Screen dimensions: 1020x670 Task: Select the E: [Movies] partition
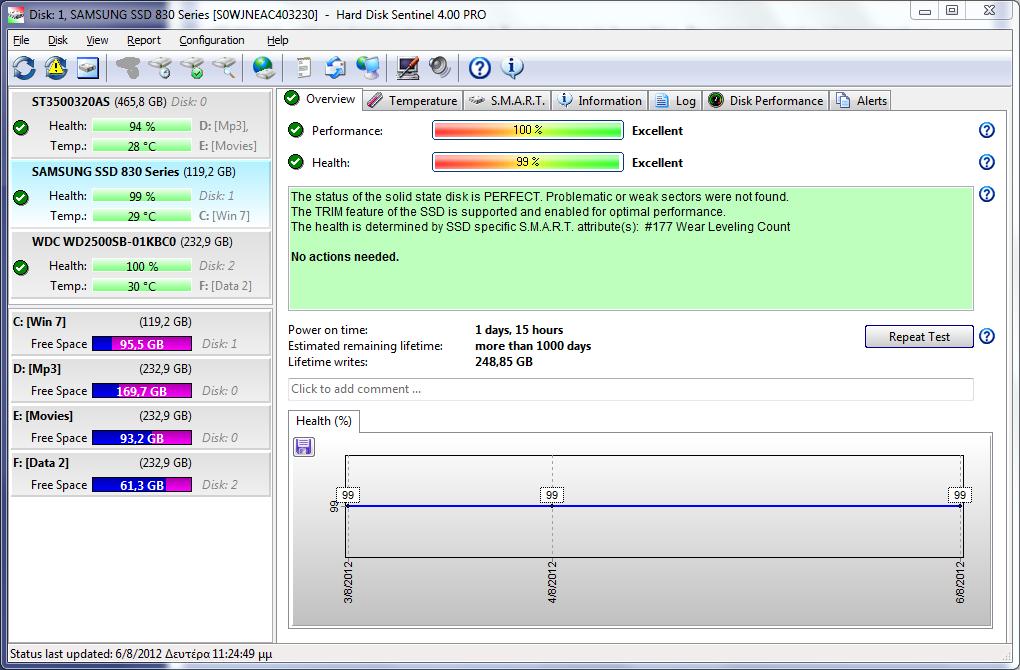pyautogui.click(x=141, y=427)
